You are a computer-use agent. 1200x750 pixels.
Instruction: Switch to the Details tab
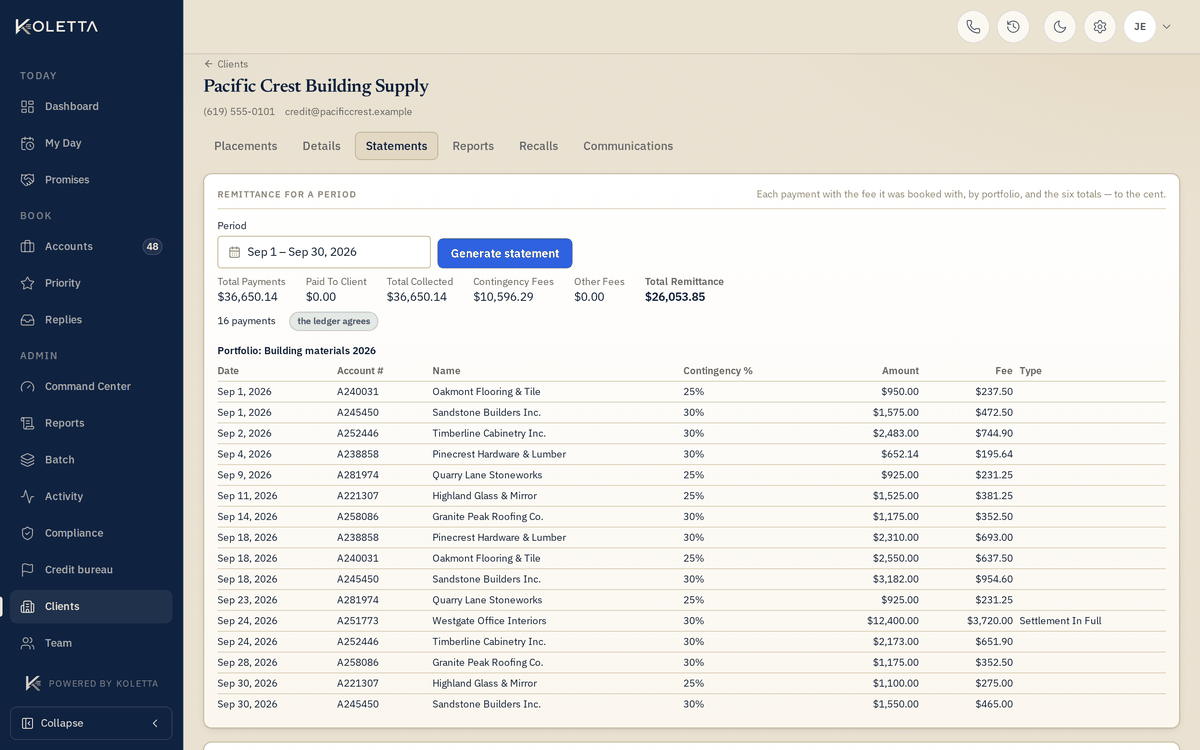[x=322, y=146]
